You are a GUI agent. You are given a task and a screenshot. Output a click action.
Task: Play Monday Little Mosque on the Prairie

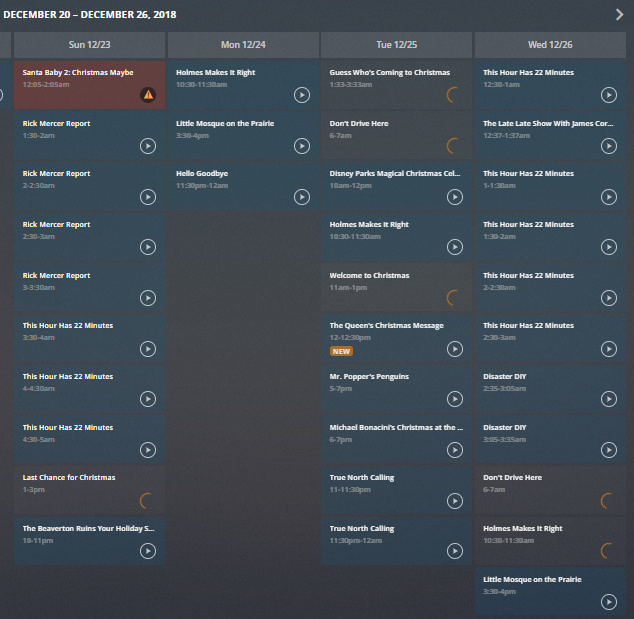tap(302, 146)
